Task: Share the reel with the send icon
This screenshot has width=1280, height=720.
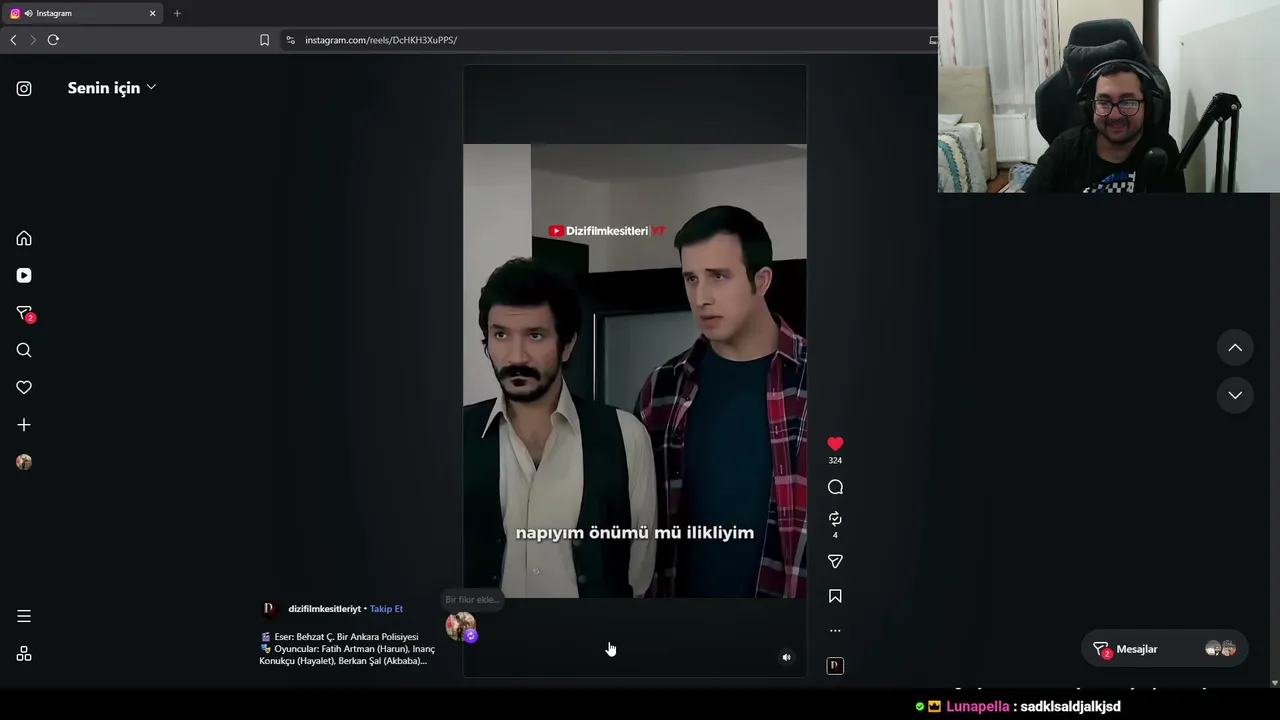Action: tap(835, 562)
